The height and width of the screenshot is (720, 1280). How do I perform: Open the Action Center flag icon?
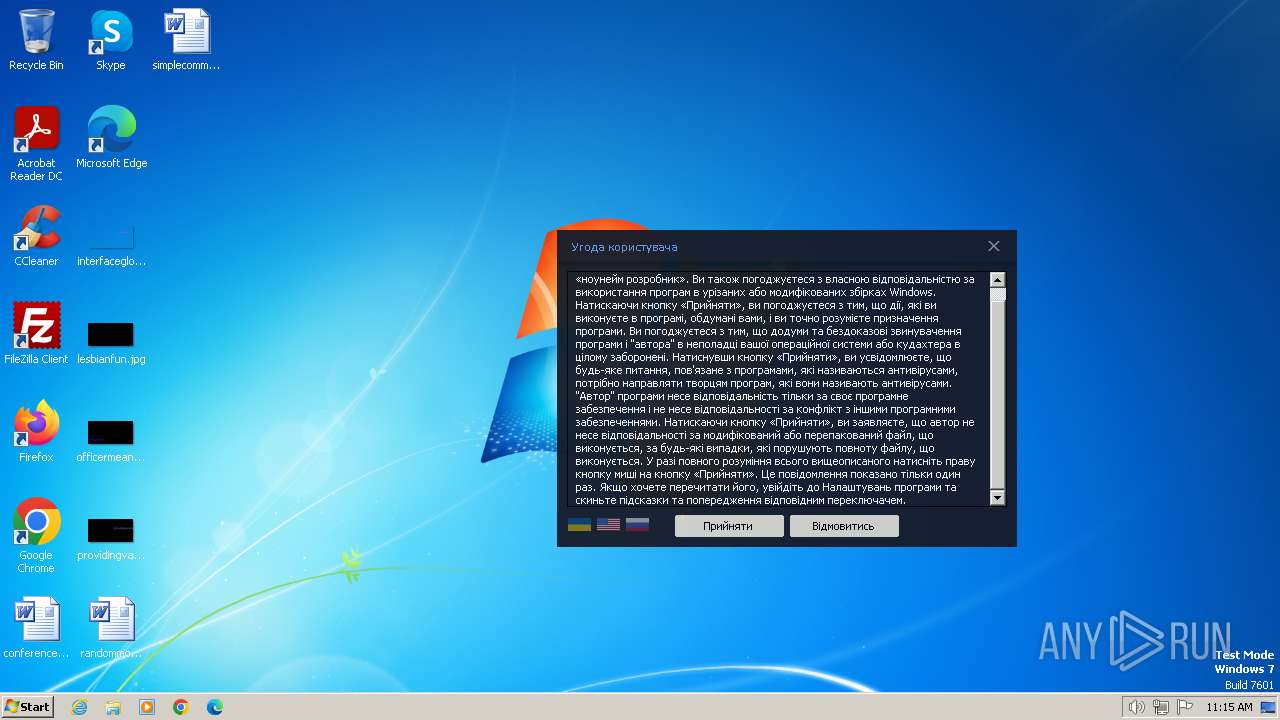tap(1185, 707)
